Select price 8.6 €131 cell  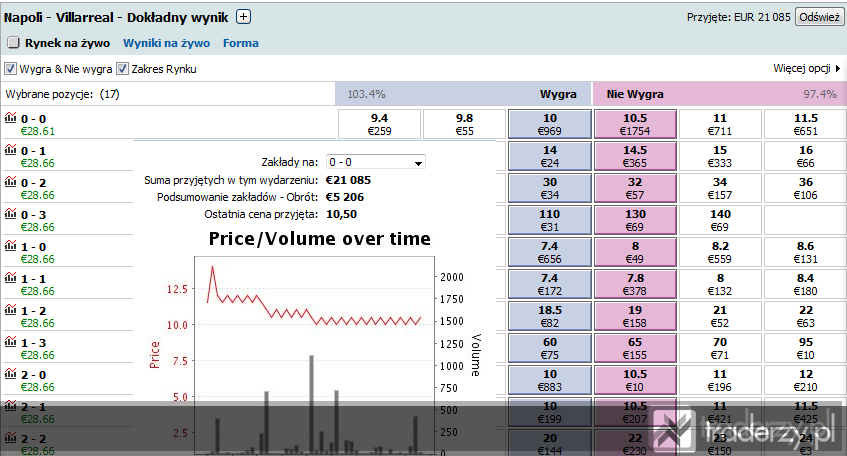(805, 252)
